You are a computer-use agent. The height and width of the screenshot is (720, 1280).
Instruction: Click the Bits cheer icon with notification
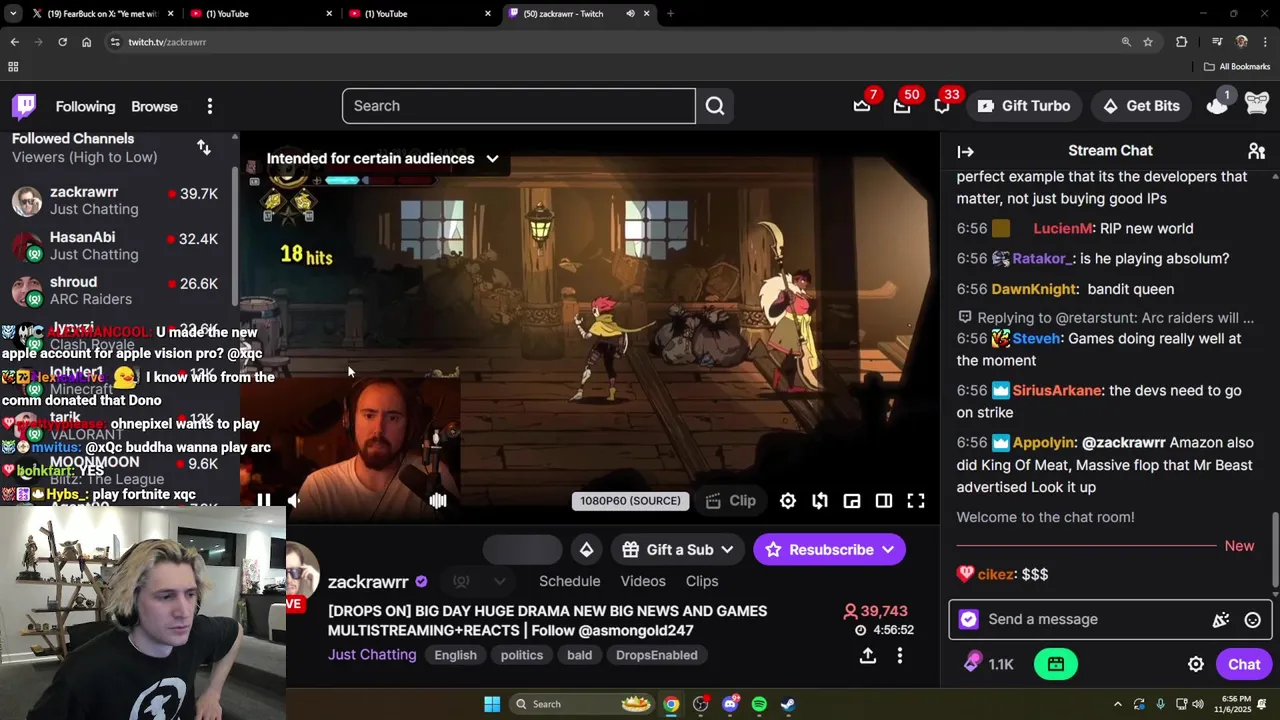coord(1218,104)
